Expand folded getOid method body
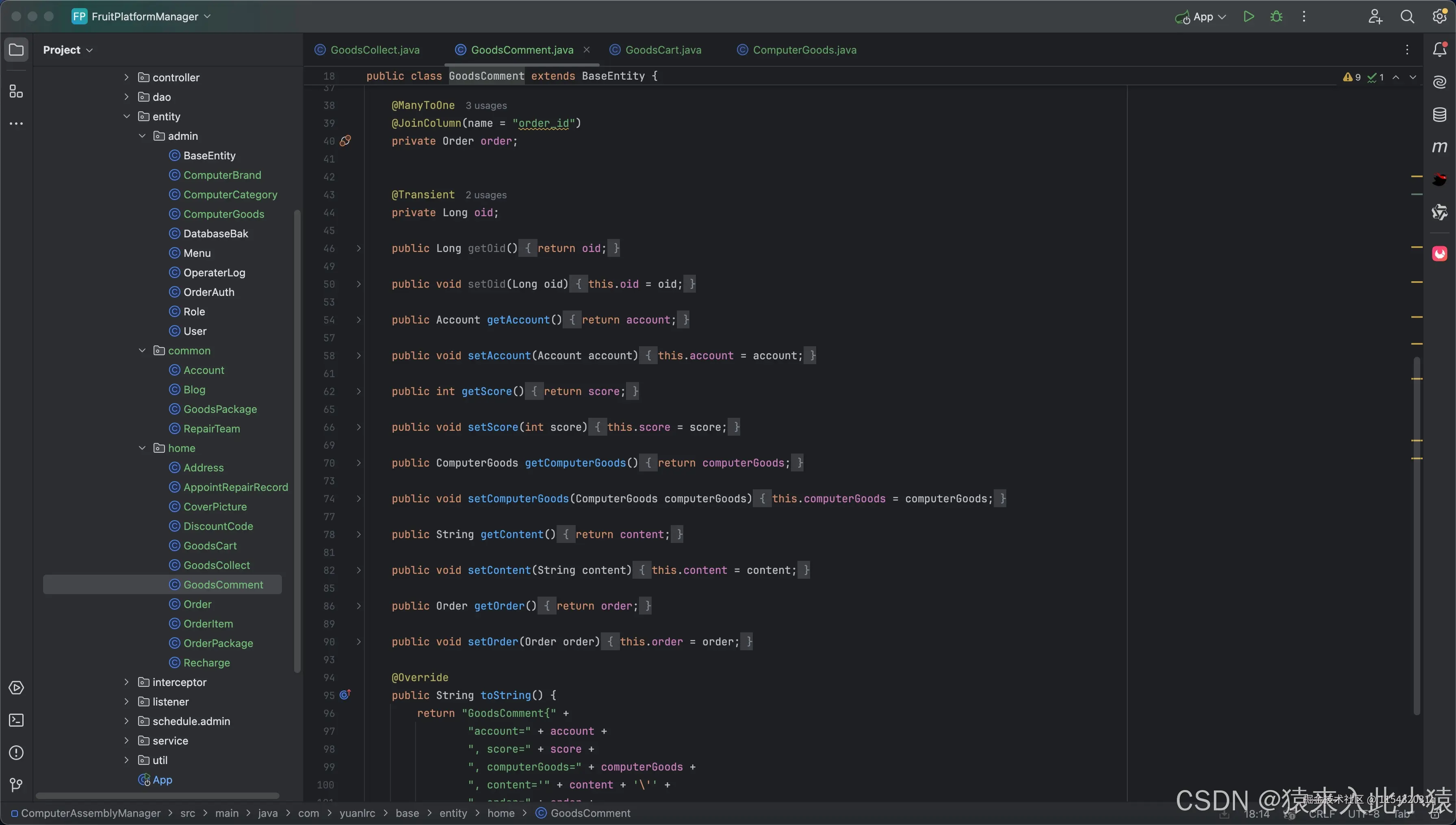This screenshot has width=1456, height=825. pos(358,248)
